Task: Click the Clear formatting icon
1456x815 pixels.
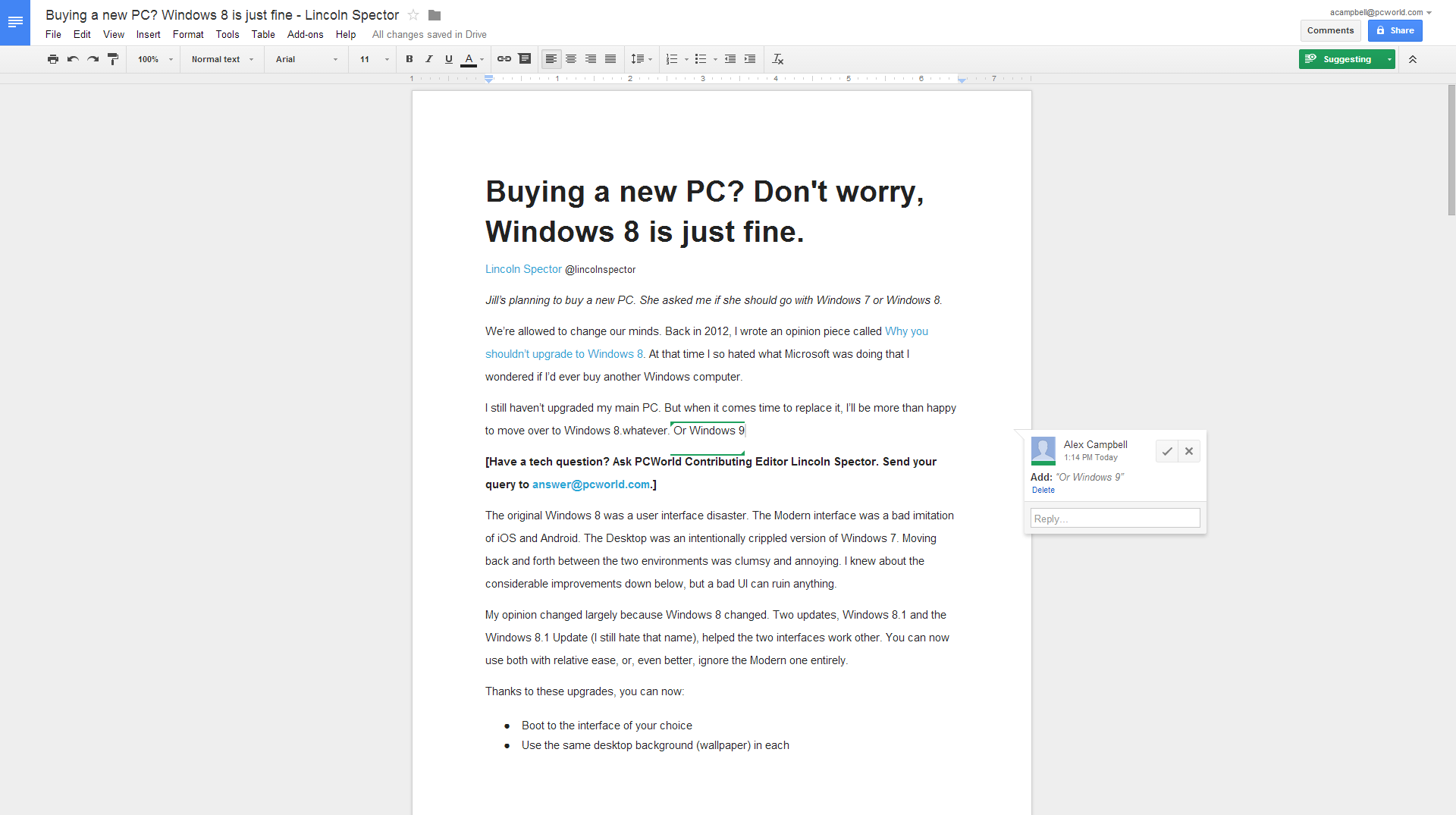Action: tap(778, 59)
